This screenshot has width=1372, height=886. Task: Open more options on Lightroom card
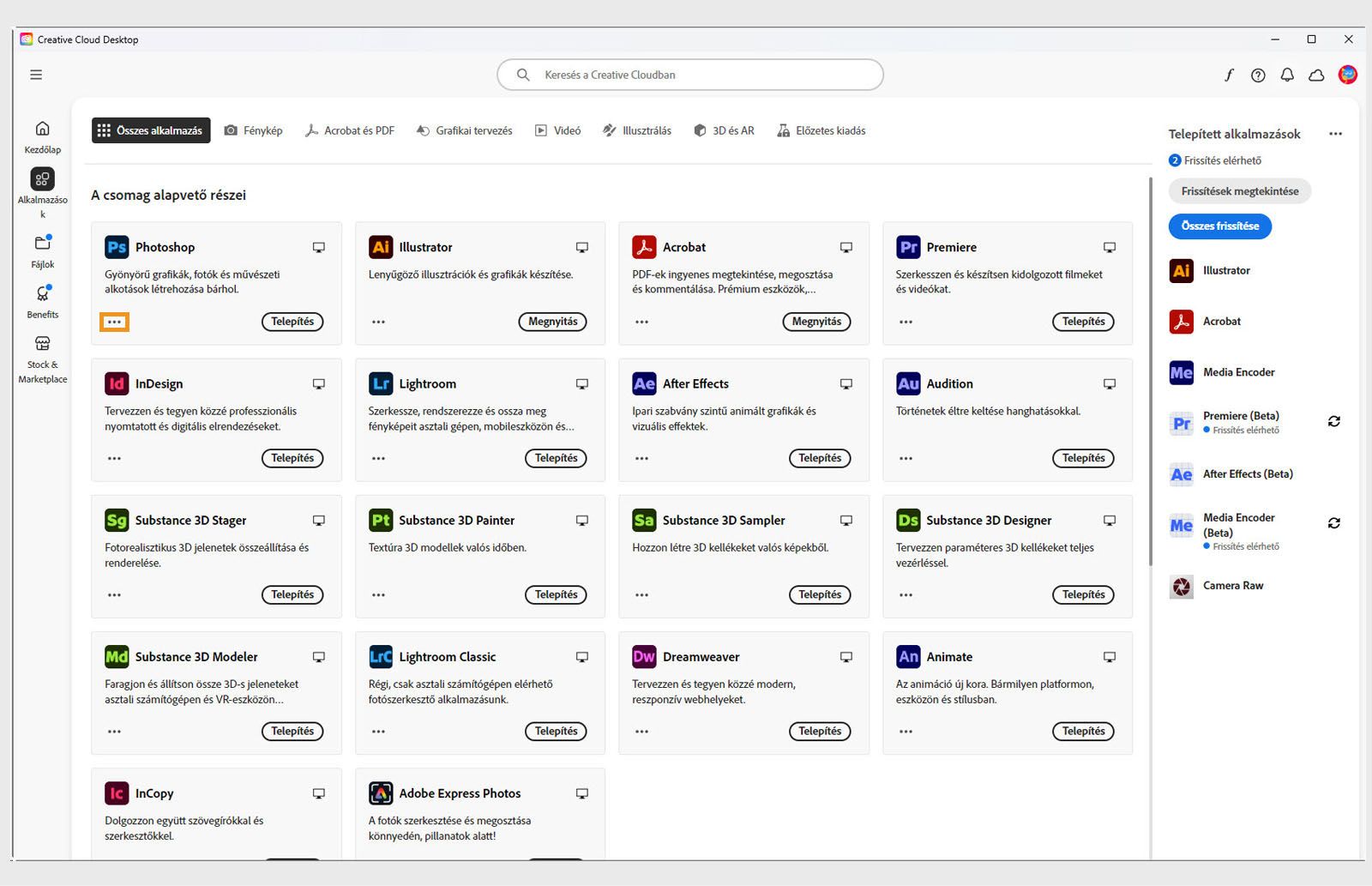tap(378, 459)
